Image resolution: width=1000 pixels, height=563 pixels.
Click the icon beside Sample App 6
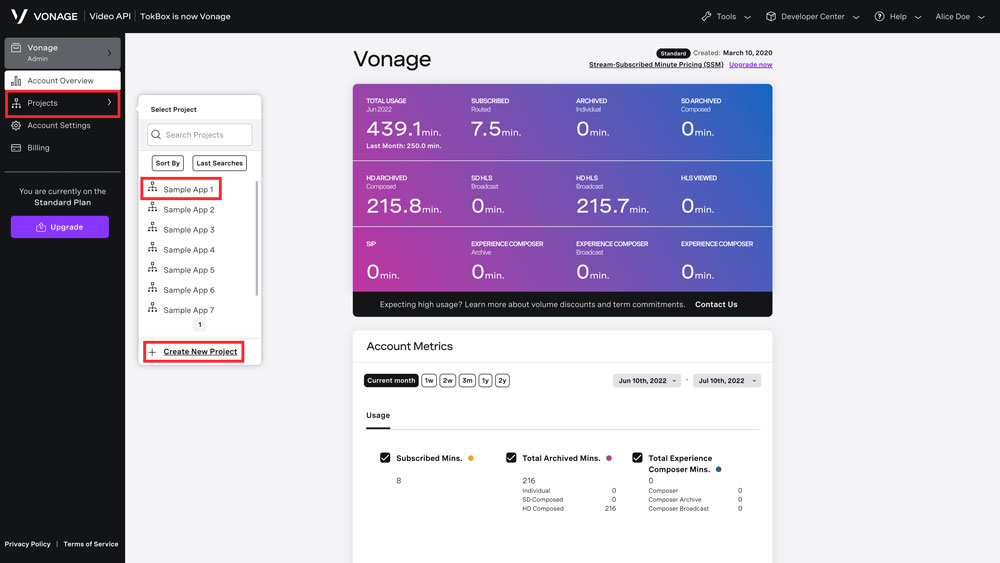click(152, 288)
